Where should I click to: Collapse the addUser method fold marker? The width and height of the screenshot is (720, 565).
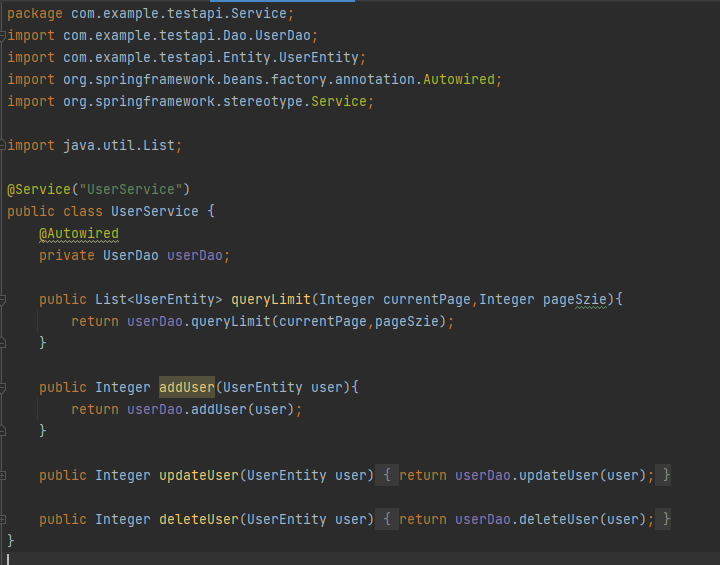click(x=5, y=387)
